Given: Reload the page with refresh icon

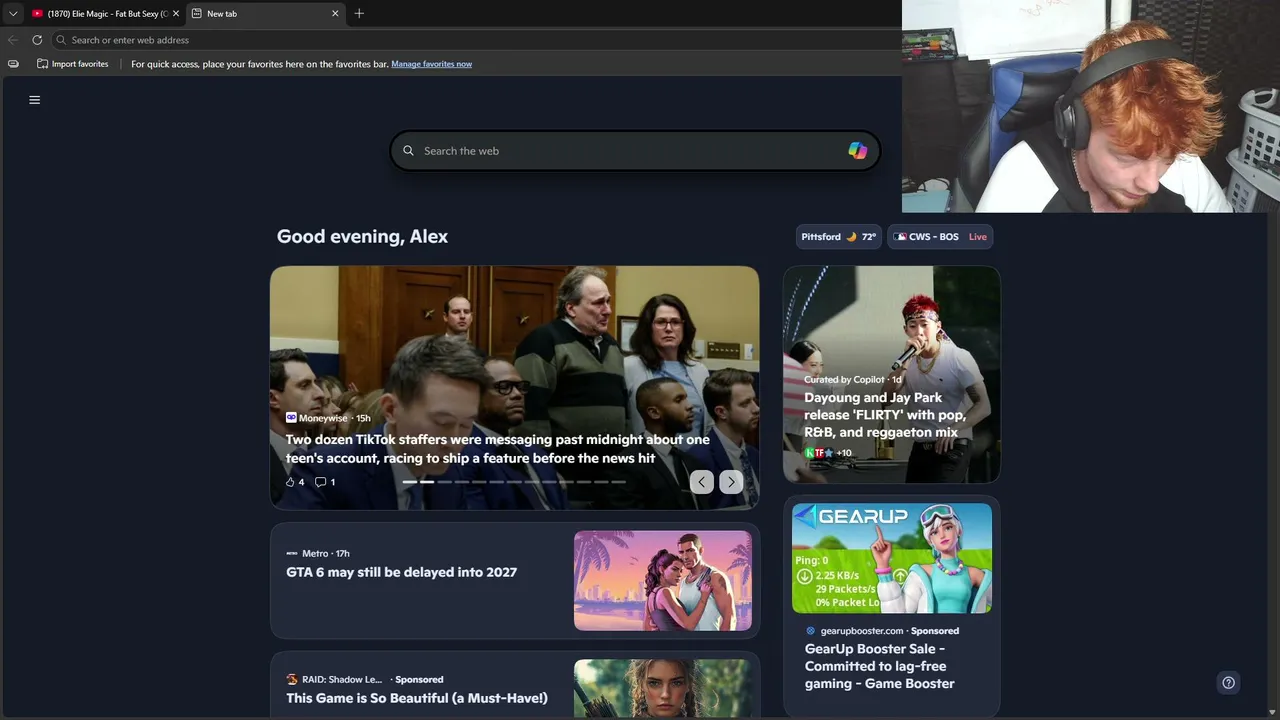Looking at the screenshot, I should pyautogui.click(x=37, y=40).
